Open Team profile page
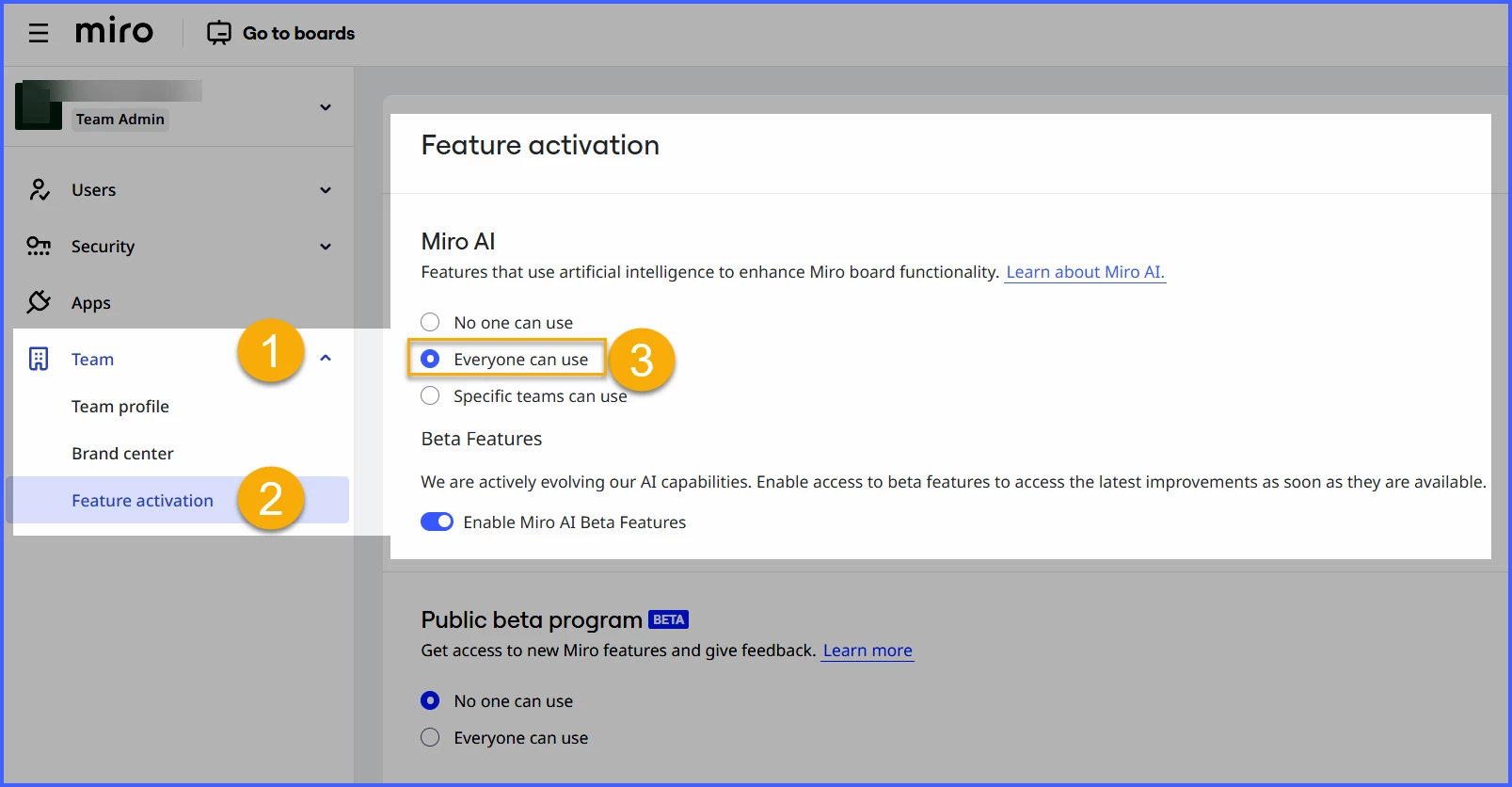The height and width of the screenshot is (787, 1512). 120,407
